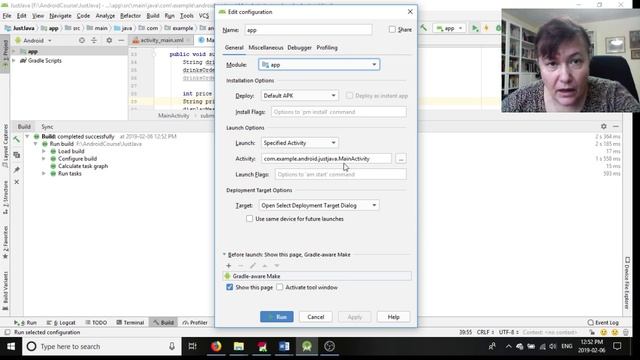Toggle Deploy as instant app checkbox
The width and height of the screenshot is (640, 360).
(349, 96)
